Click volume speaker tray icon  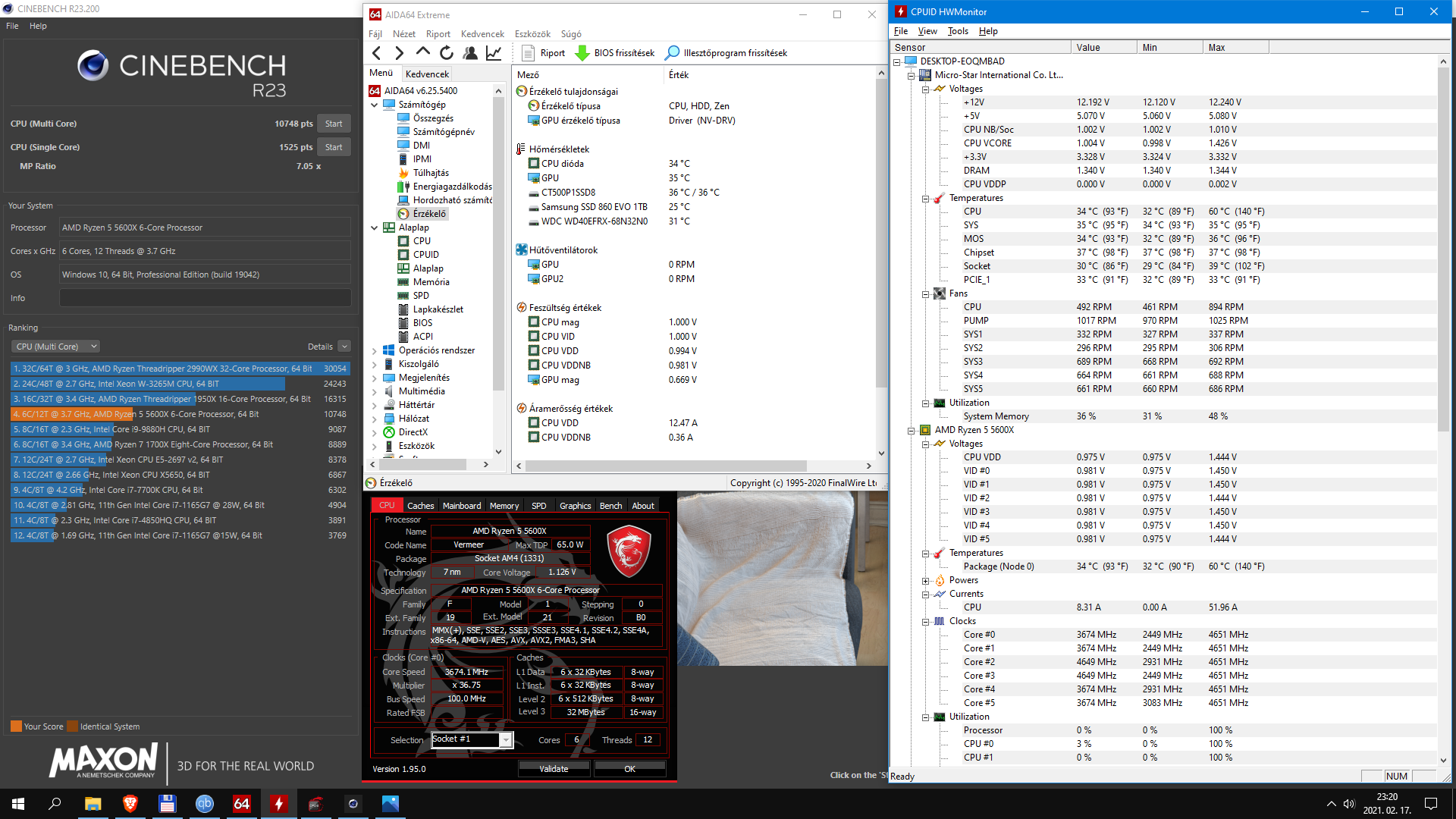1349,804
